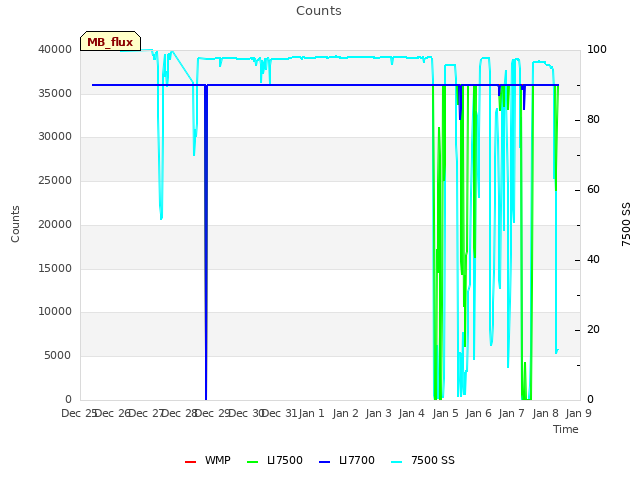Click the Time axis label
Viewport: 640px width, 480px height.
pos(566,429)
